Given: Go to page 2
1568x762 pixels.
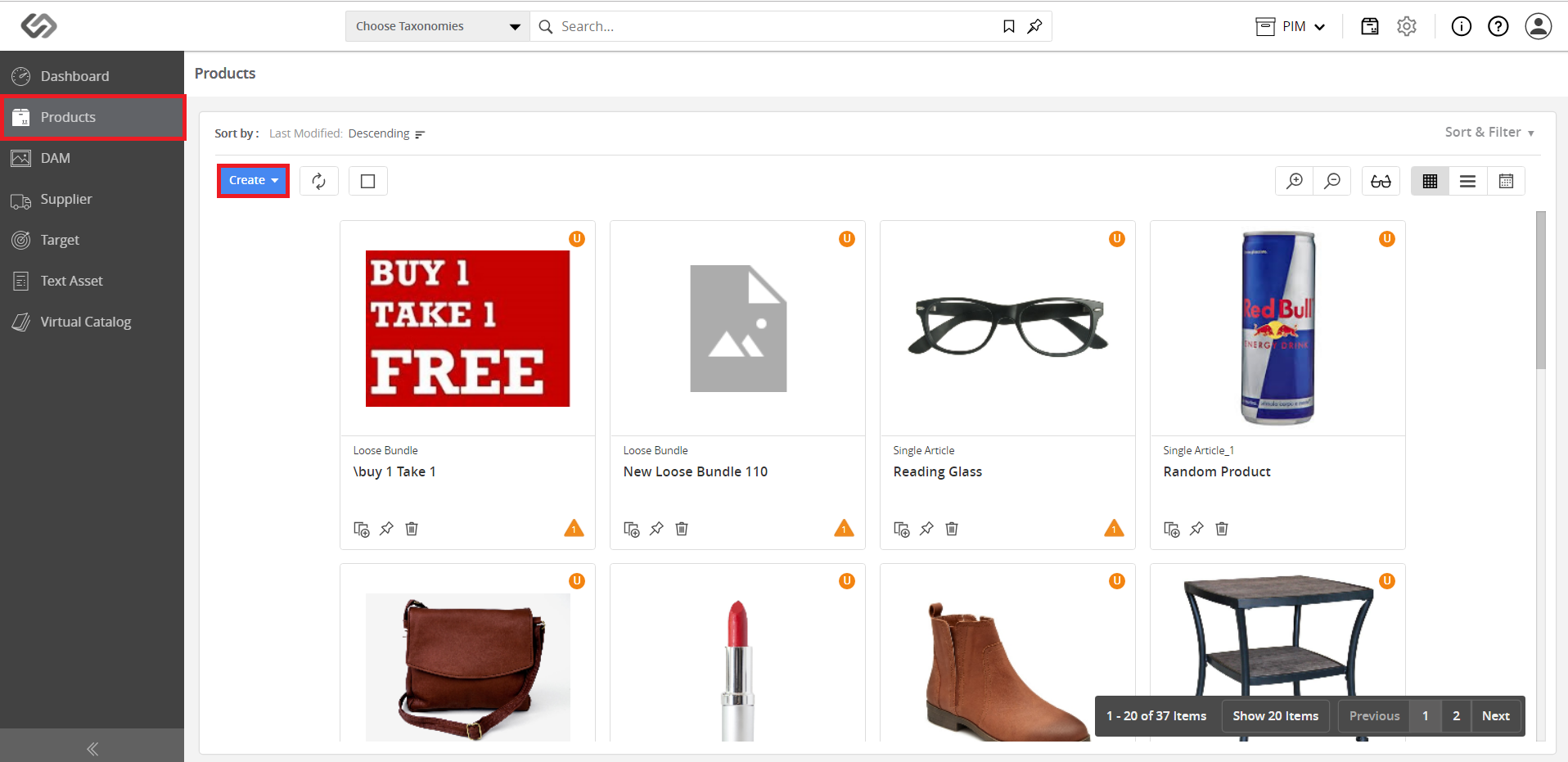Looking at the screenshot, I should (x=1456, y=715).
